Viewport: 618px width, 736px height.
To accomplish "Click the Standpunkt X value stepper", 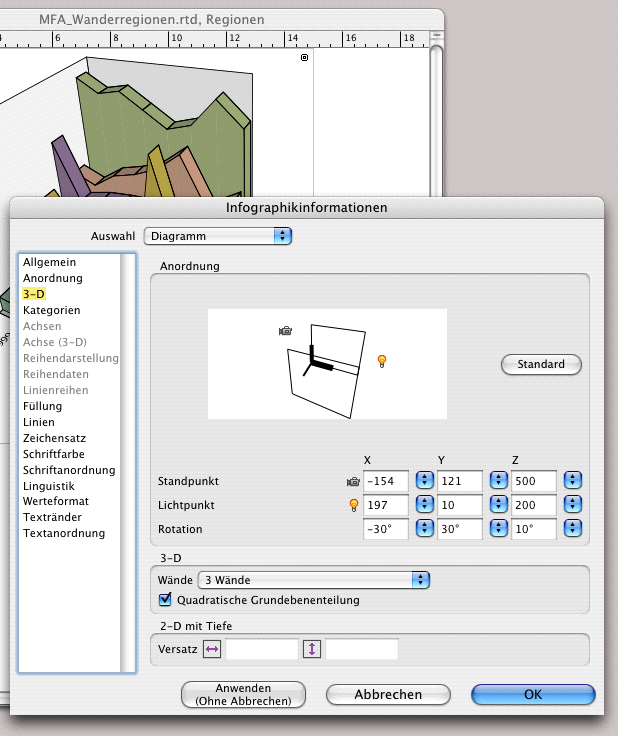I will tap(424, 481).
